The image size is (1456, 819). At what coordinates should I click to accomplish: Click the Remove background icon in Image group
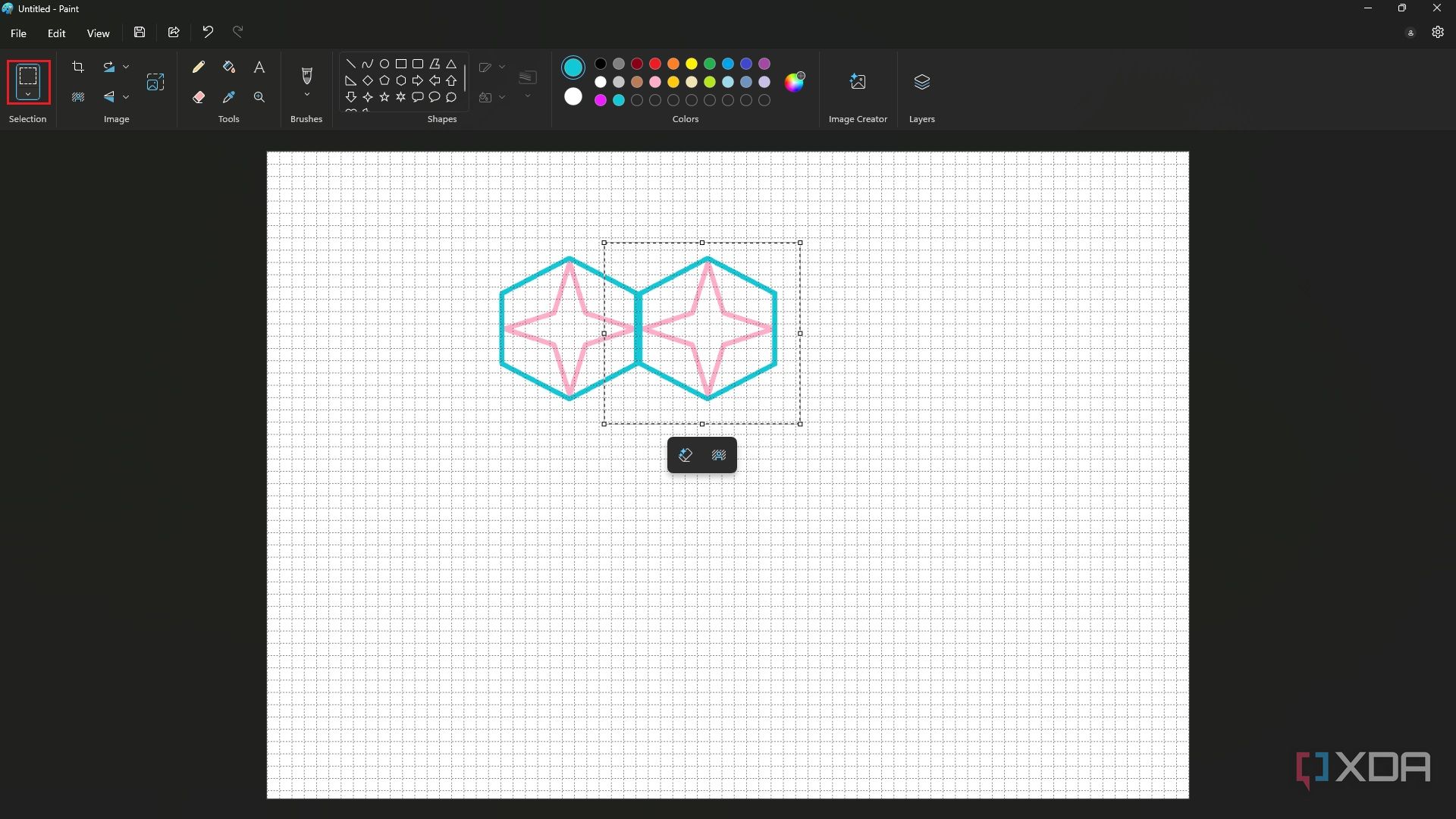(78, 97)
